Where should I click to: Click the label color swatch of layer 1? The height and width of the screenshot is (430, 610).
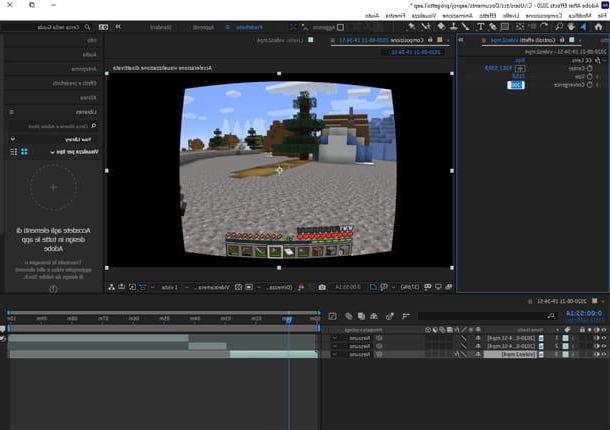[x=566, y=338]
